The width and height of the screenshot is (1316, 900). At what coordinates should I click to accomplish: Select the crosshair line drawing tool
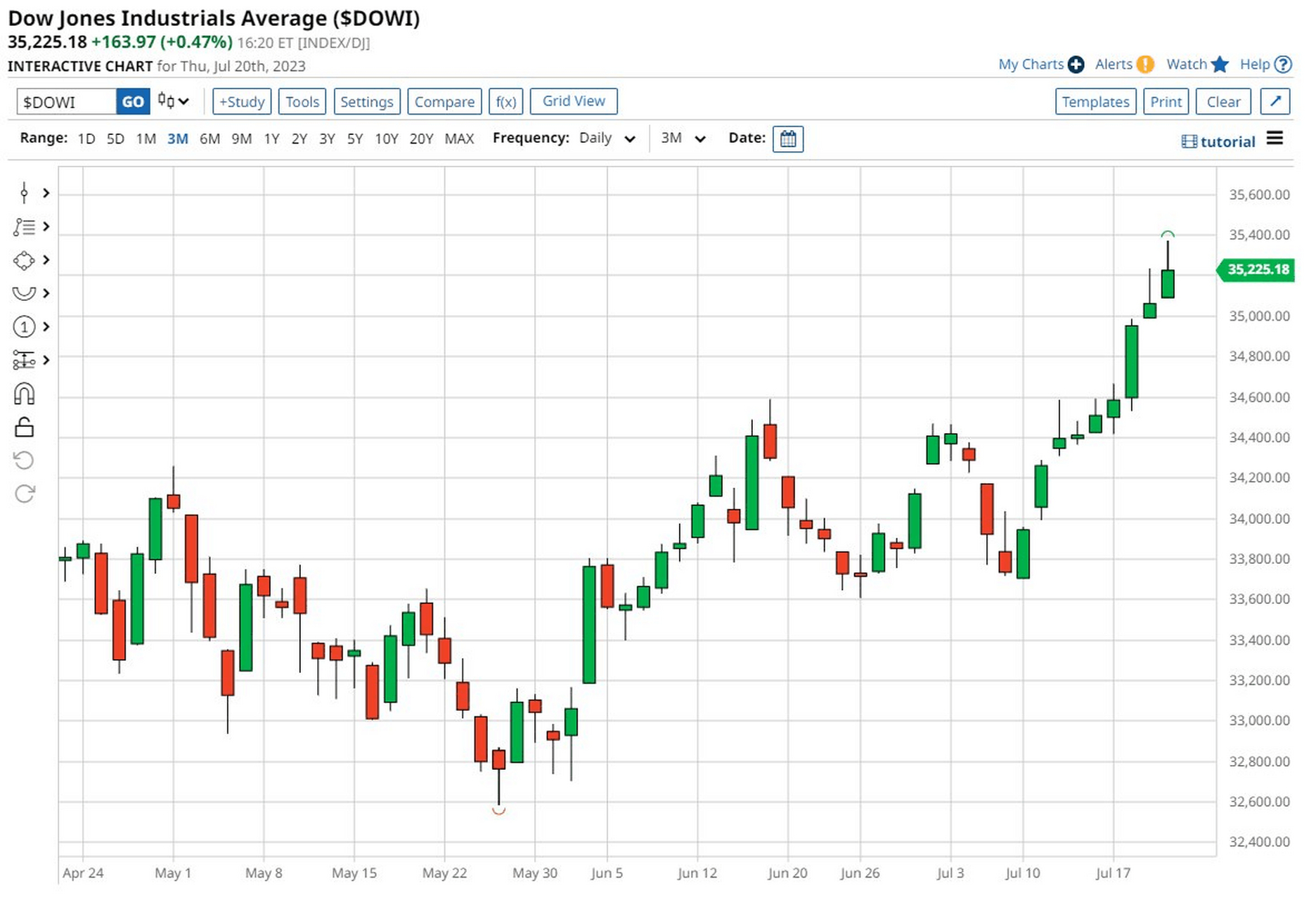point(24,193)
